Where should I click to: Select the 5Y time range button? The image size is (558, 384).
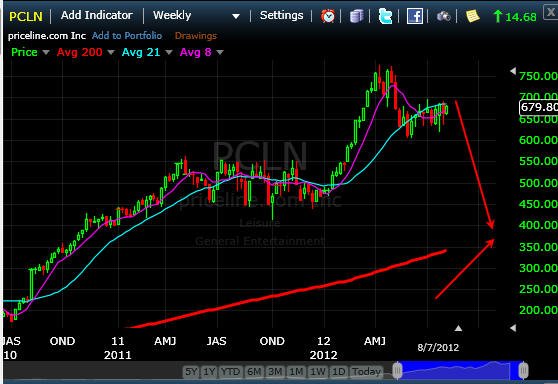coord(191,372)
